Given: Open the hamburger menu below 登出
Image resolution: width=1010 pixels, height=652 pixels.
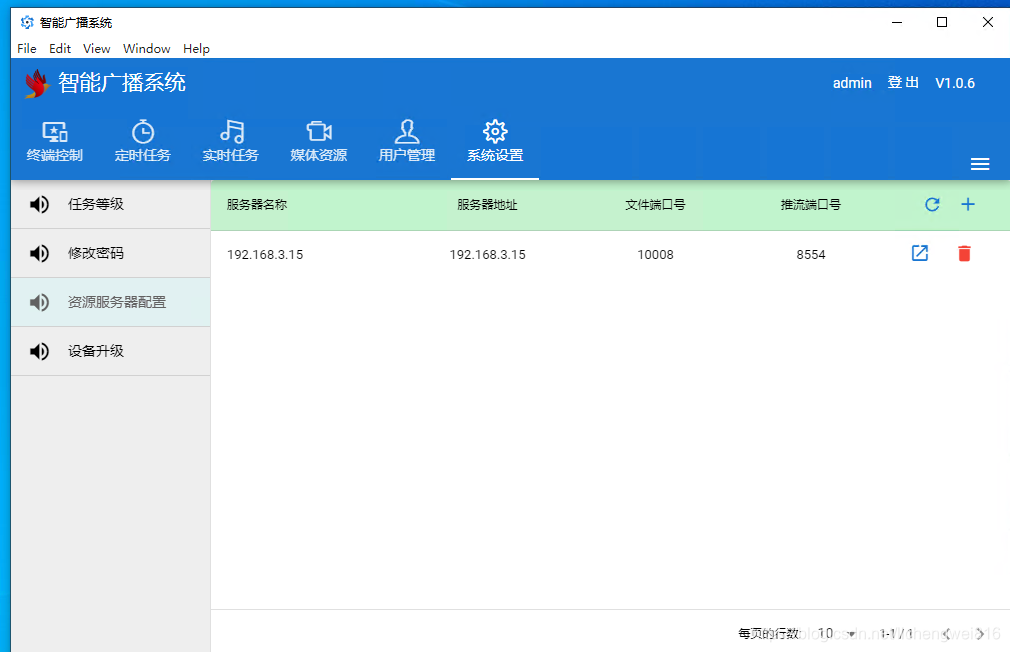Looking at the screenshot, I should [x=980, y=164].
